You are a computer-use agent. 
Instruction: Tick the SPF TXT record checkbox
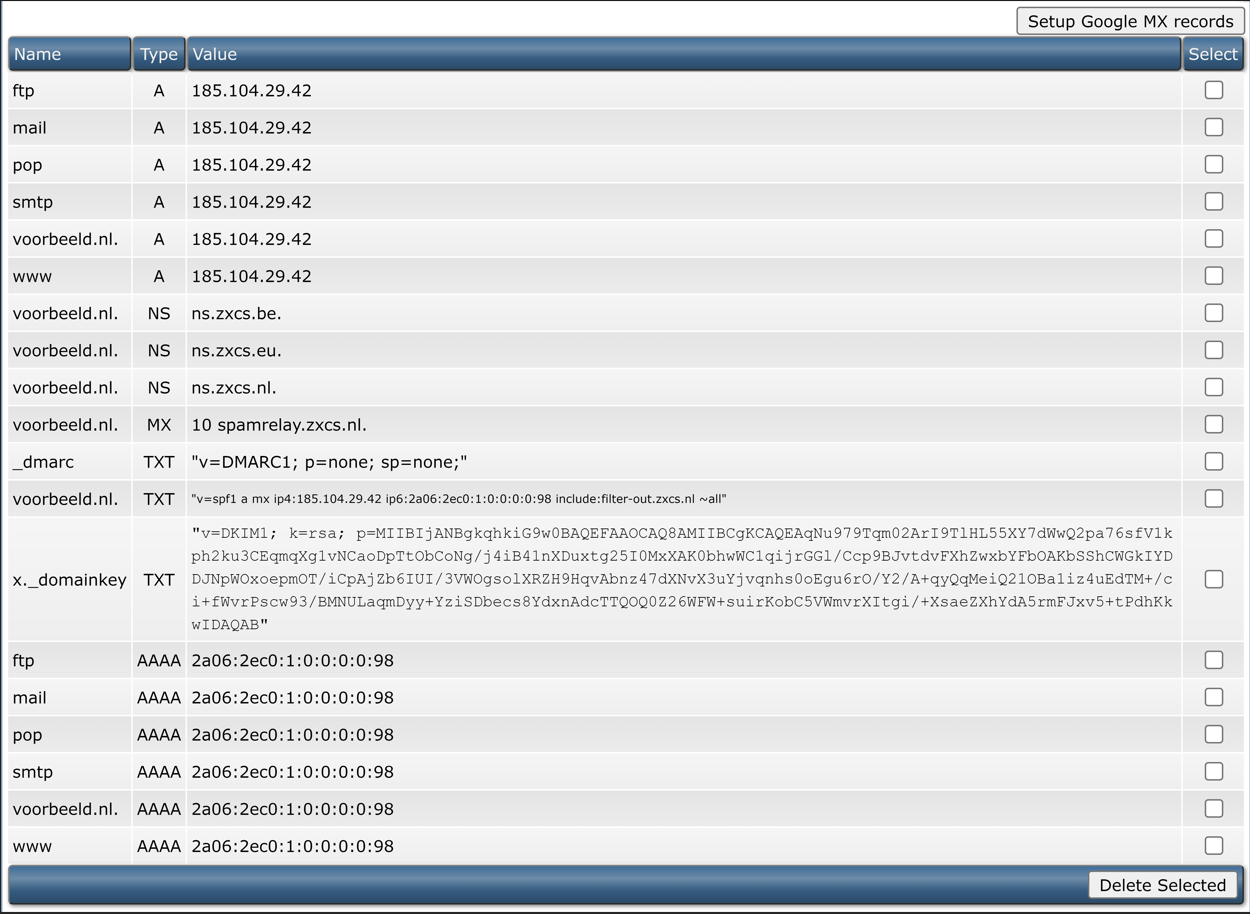coord(1213,499)
